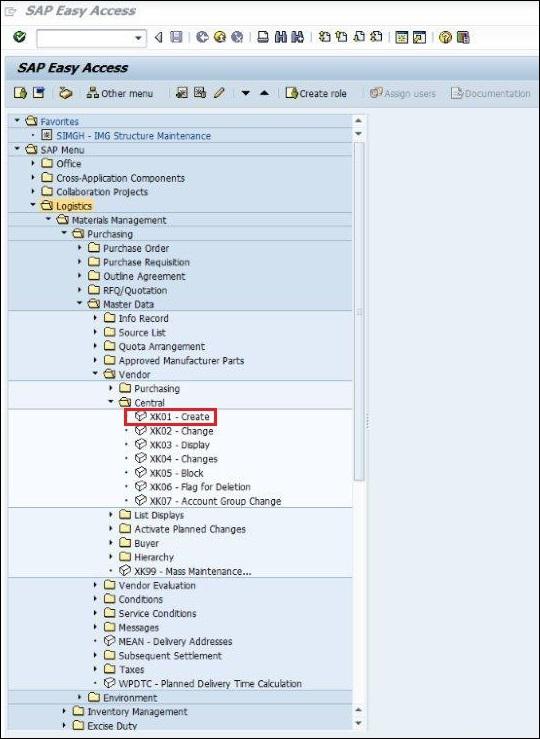Click the red Cancel icon
Image resolution: width=540 pixels, height=739 pixels.
pyautogui.click(x=237, y=37)
